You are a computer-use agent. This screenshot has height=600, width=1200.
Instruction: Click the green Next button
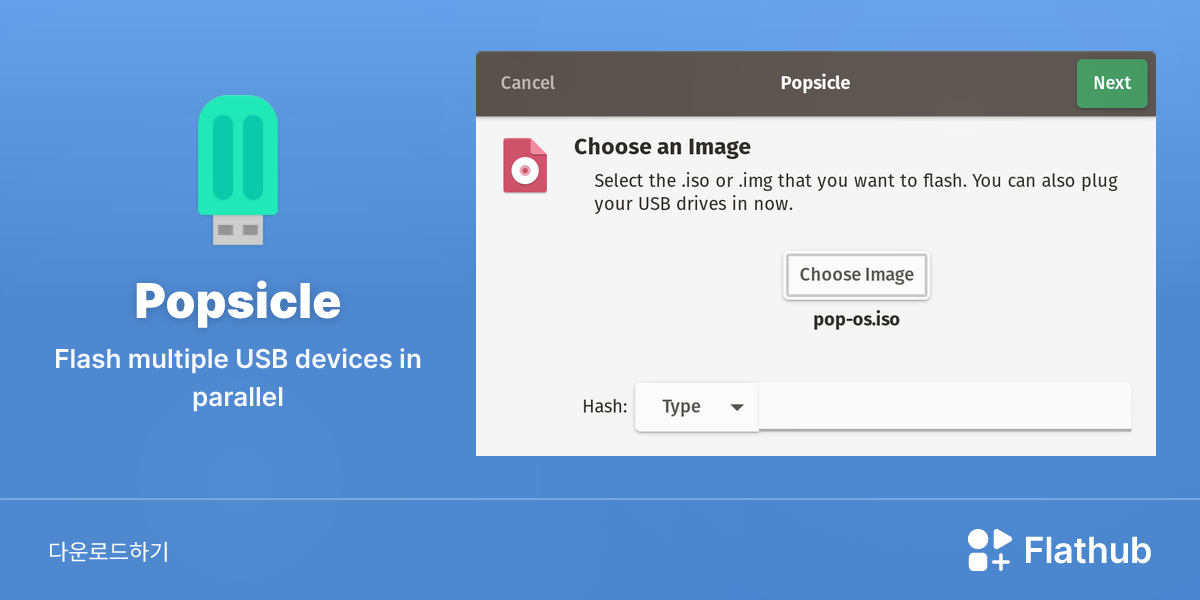point(1111,83)
